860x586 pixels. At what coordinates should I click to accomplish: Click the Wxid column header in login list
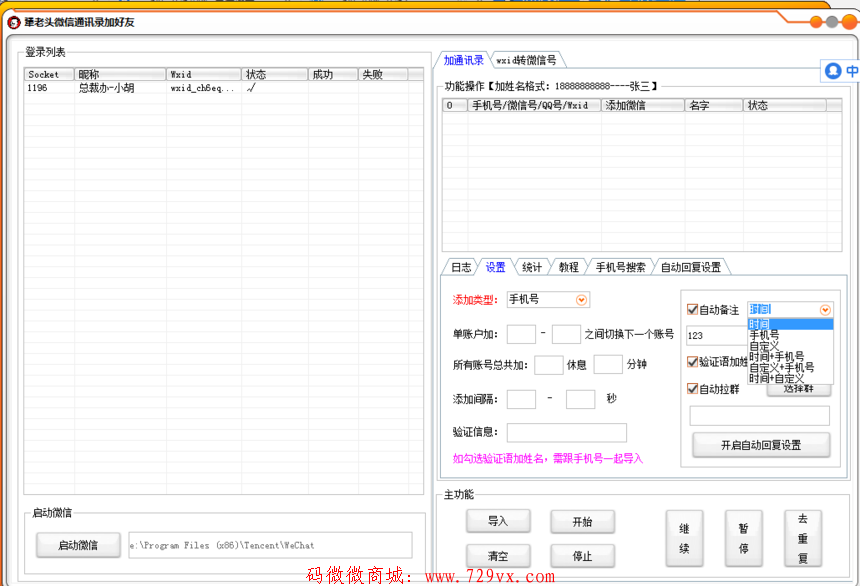pos(204,74)
